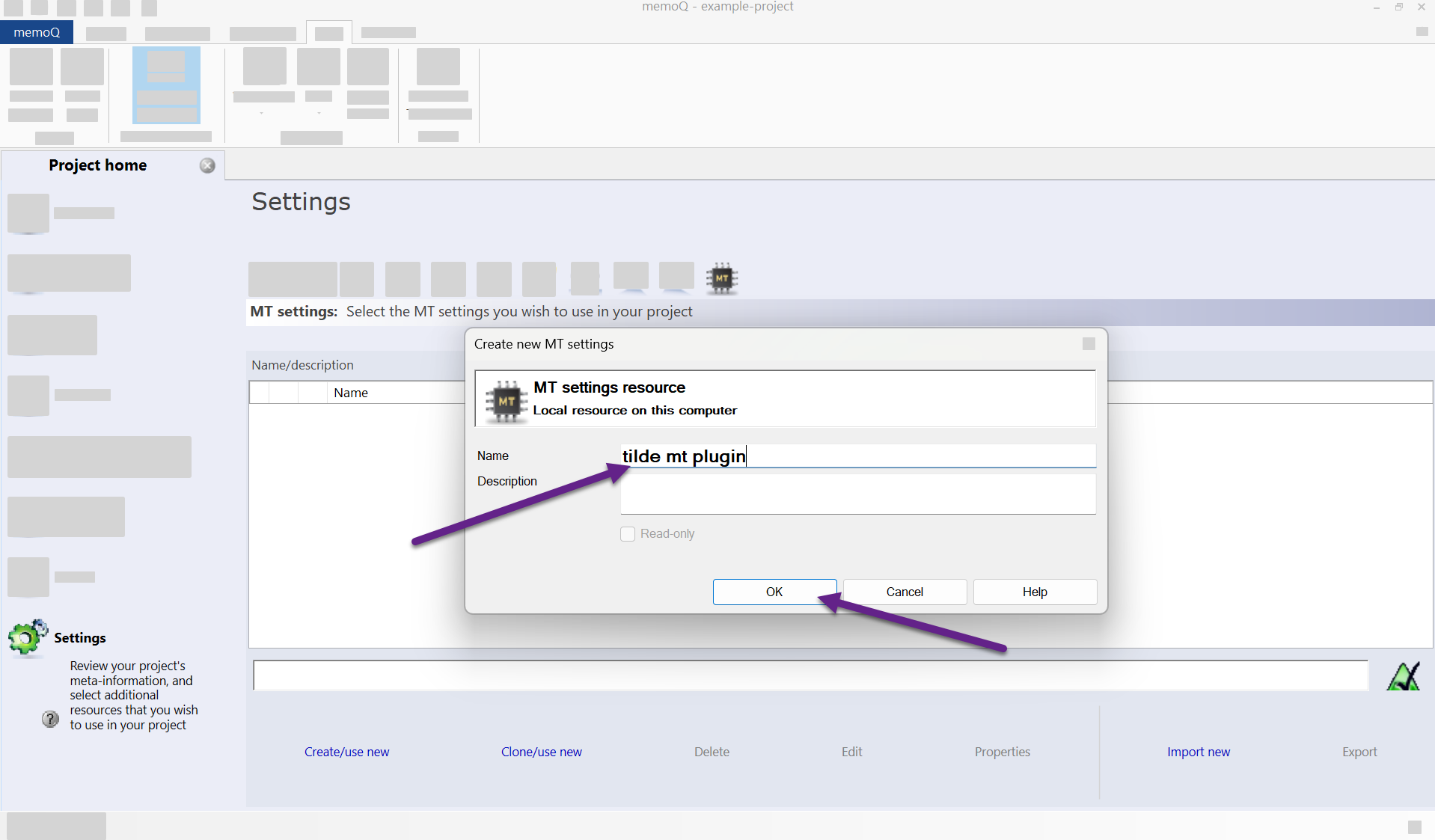Click the Clone/use new link

coord(541,752)
